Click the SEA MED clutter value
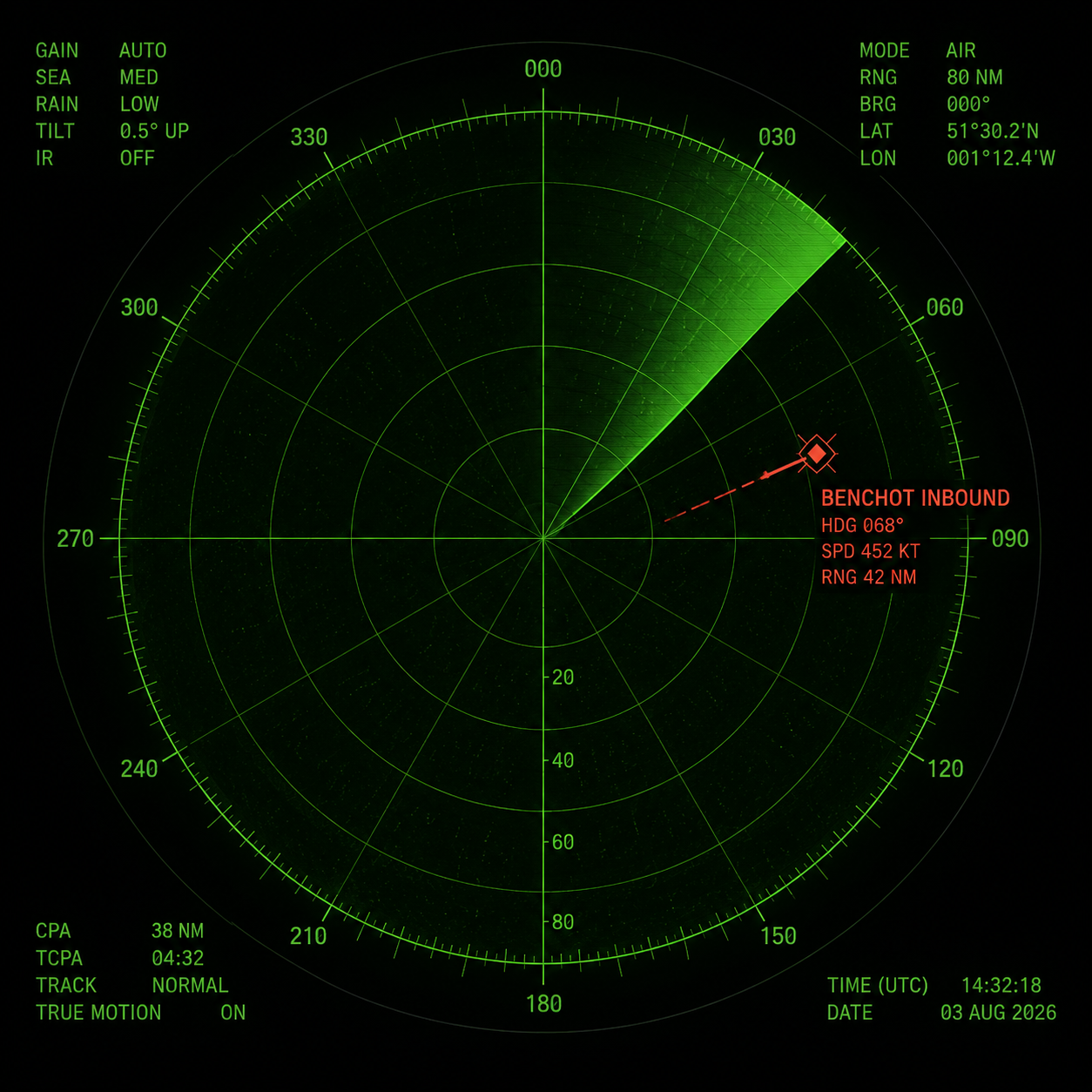 click(x=139, y=78)
